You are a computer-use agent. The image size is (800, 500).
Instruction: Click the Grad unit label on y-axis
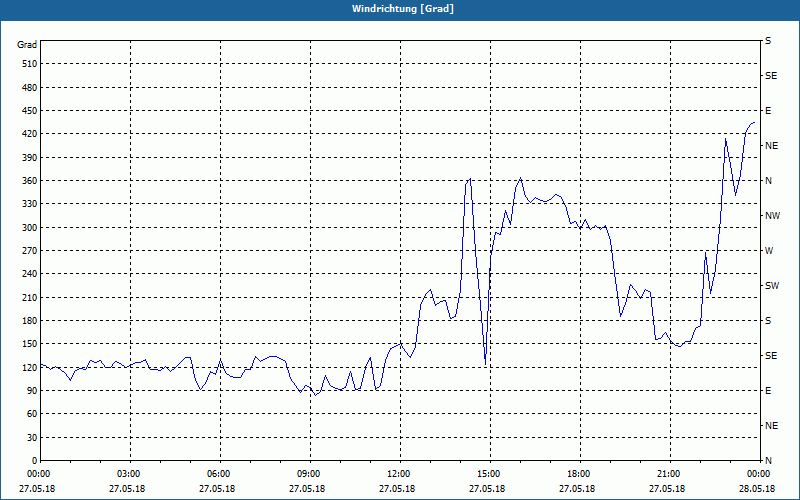27,45
